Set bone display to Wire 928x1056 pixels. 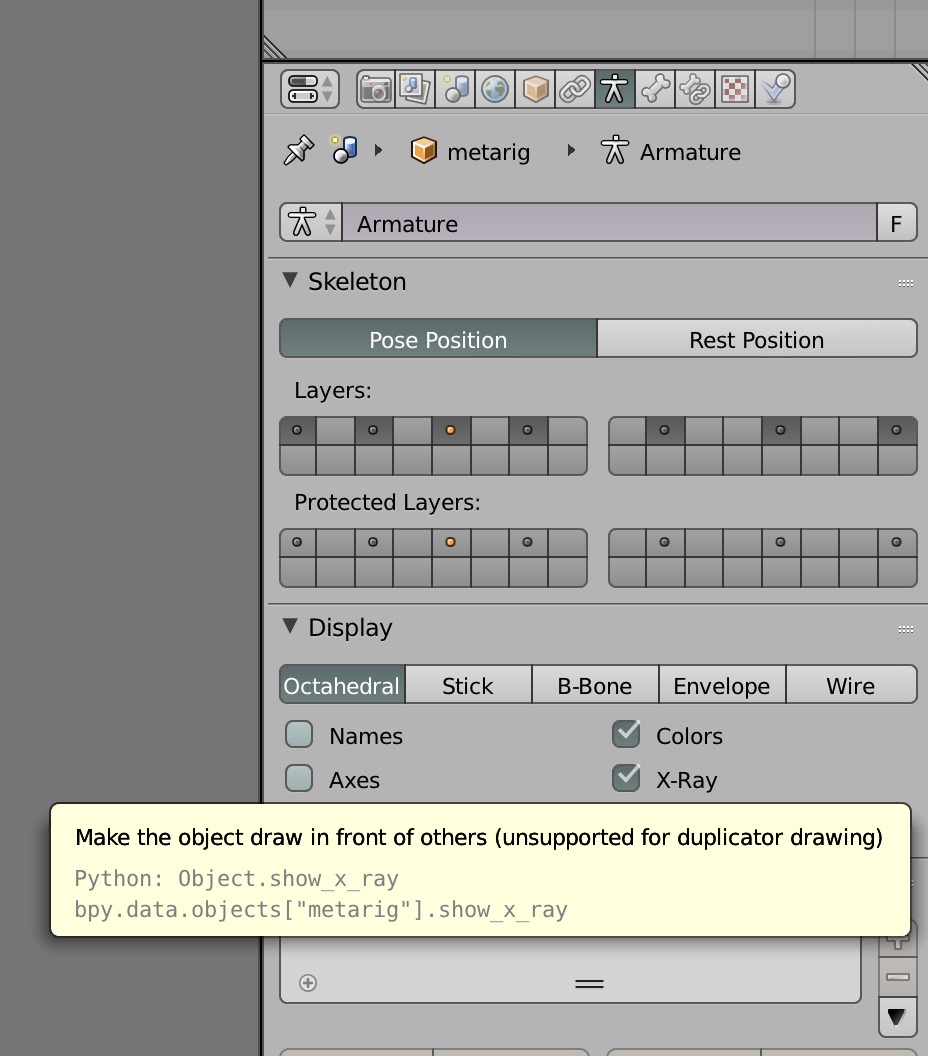point(851,685)
